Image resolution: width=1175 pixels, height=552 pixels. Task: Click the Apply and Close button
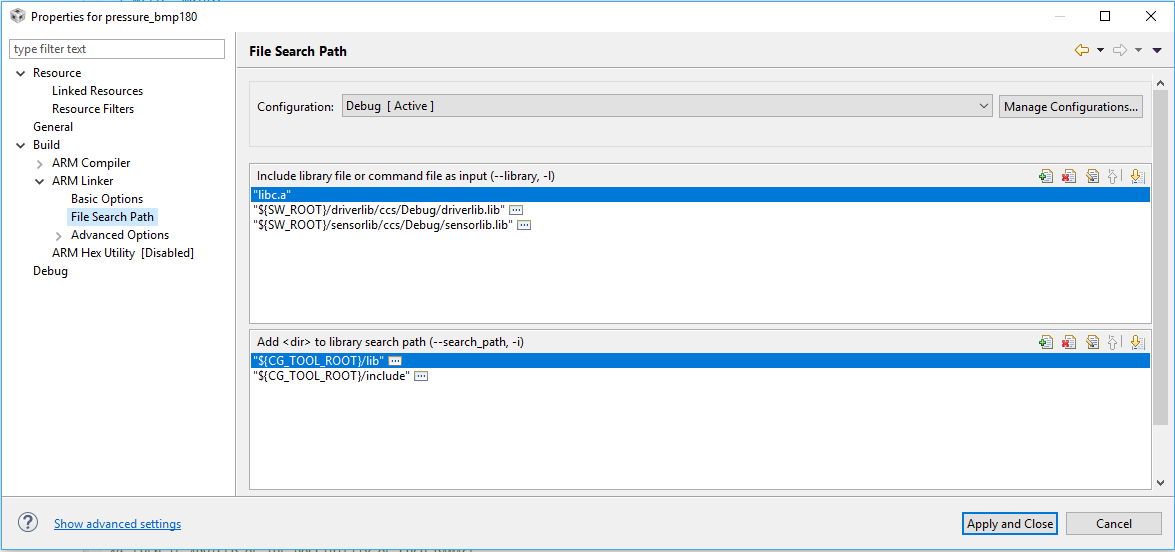pos(1010,523)
